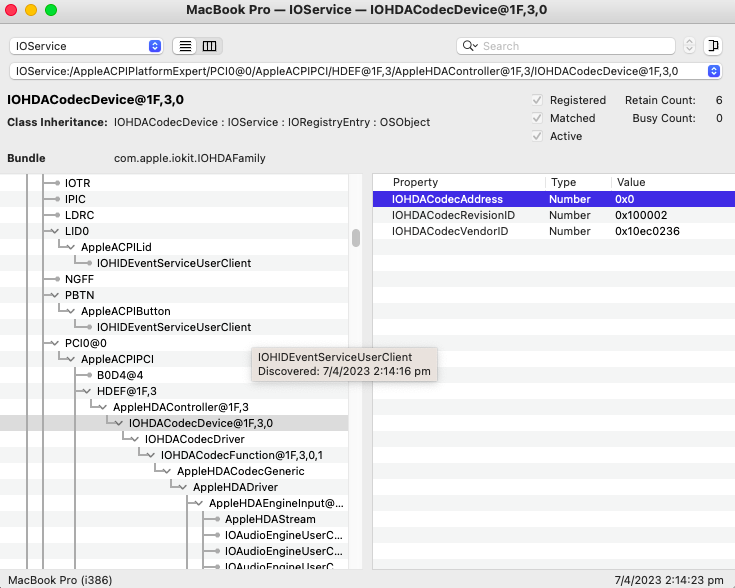
Task: Select the IOHDACodecRevisionID property row
Action: click(x=554, y=215)
